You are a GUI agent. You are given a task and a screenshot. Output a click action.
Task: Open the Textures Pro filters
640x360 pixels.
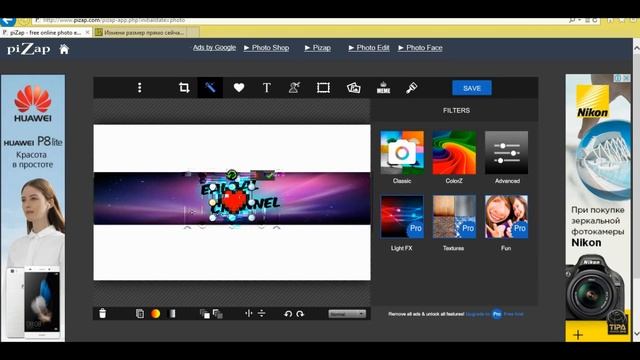point(454,217)
